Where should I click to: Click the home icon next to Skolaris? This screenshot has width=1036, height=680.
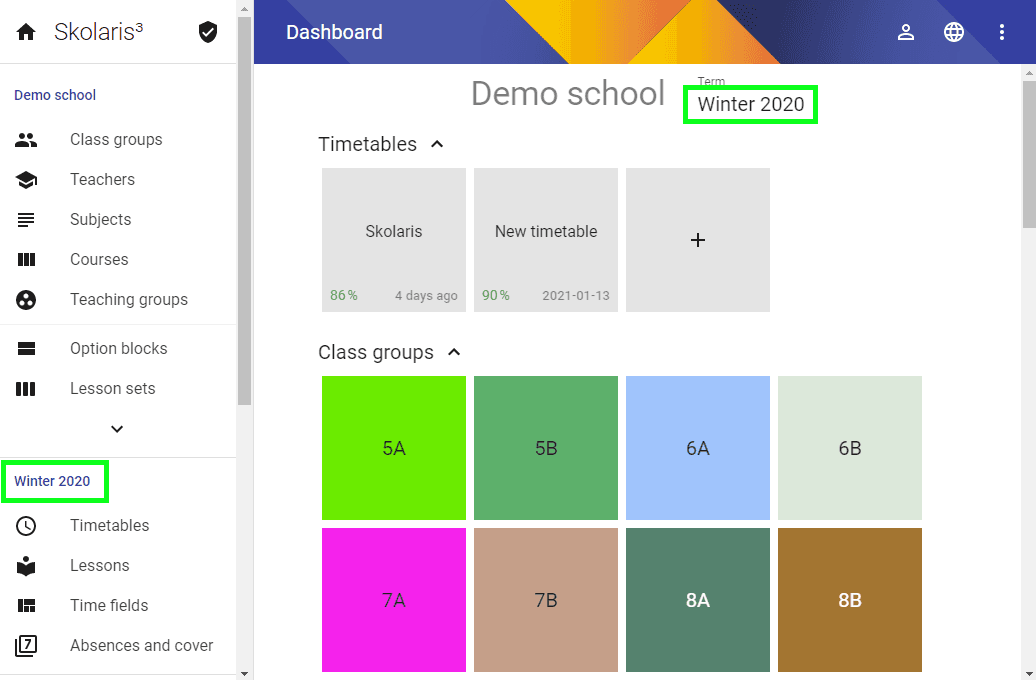(x=25, y=31)
